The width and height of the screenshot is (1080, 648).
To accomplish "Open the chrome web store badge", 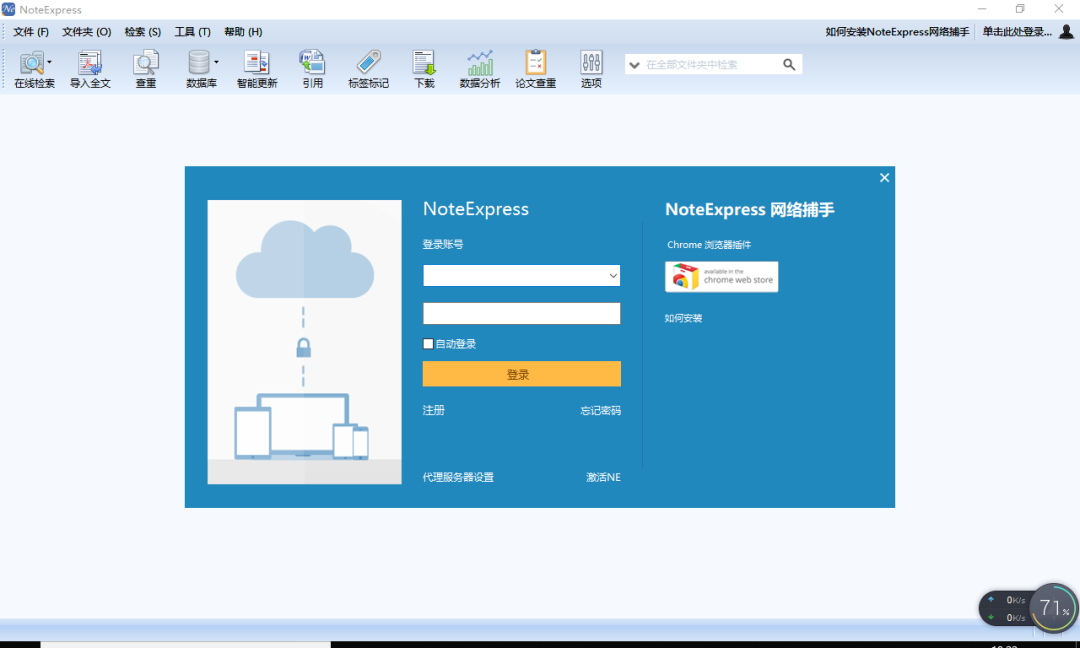I will (x=721, y=277).
